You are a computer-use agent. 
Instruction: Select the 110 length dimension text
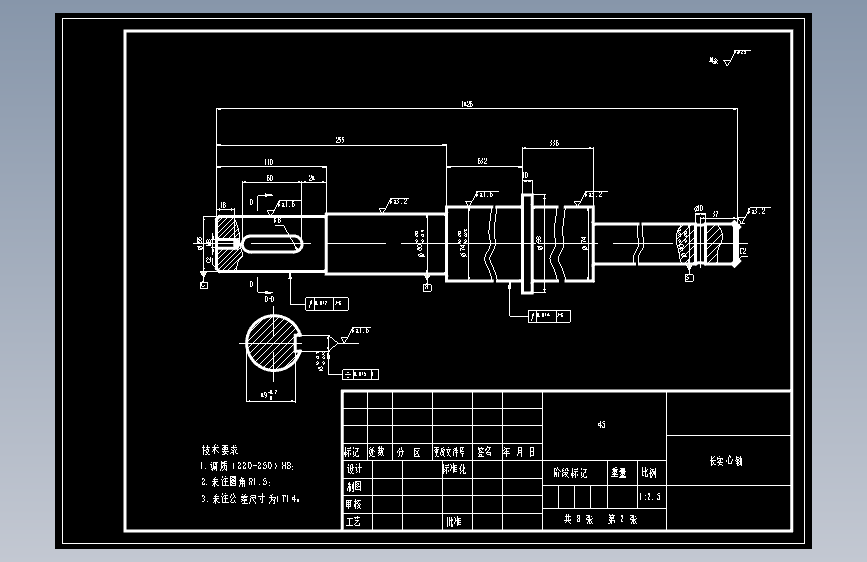pyautogui.click(x=269, y=162)
